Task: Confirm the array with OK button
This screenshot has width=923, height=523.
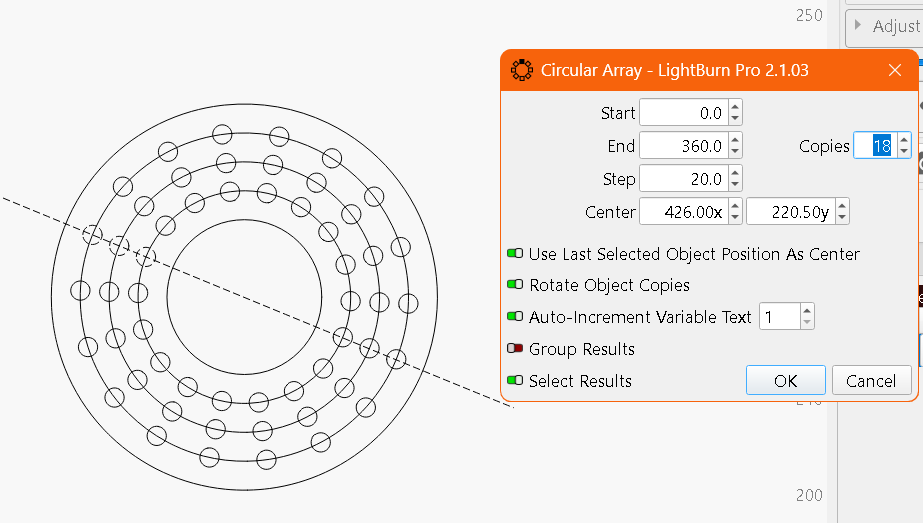Action: (x=785, y=380)
